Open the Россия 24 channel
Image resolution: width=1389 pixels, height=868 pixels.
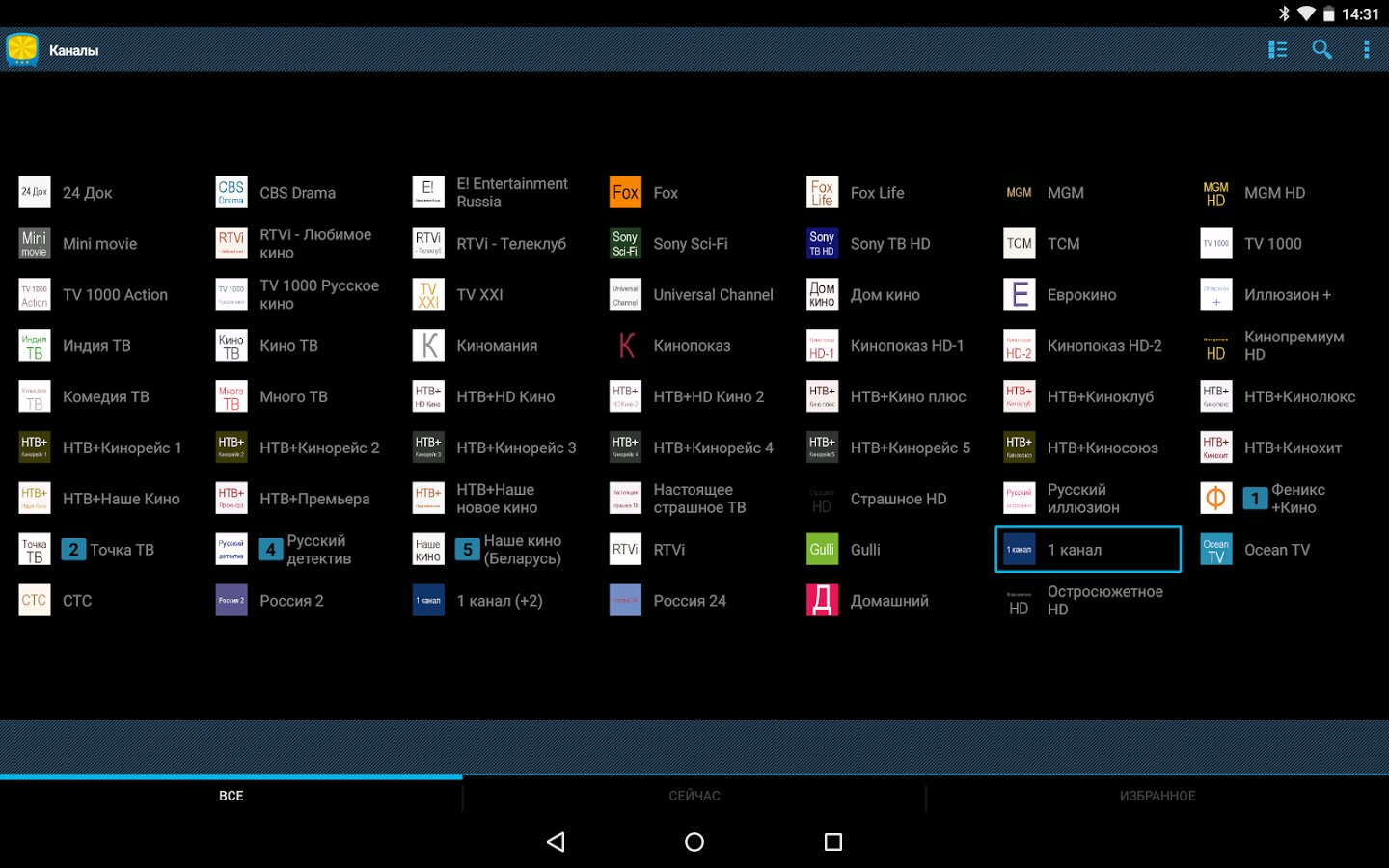point(689,601)
